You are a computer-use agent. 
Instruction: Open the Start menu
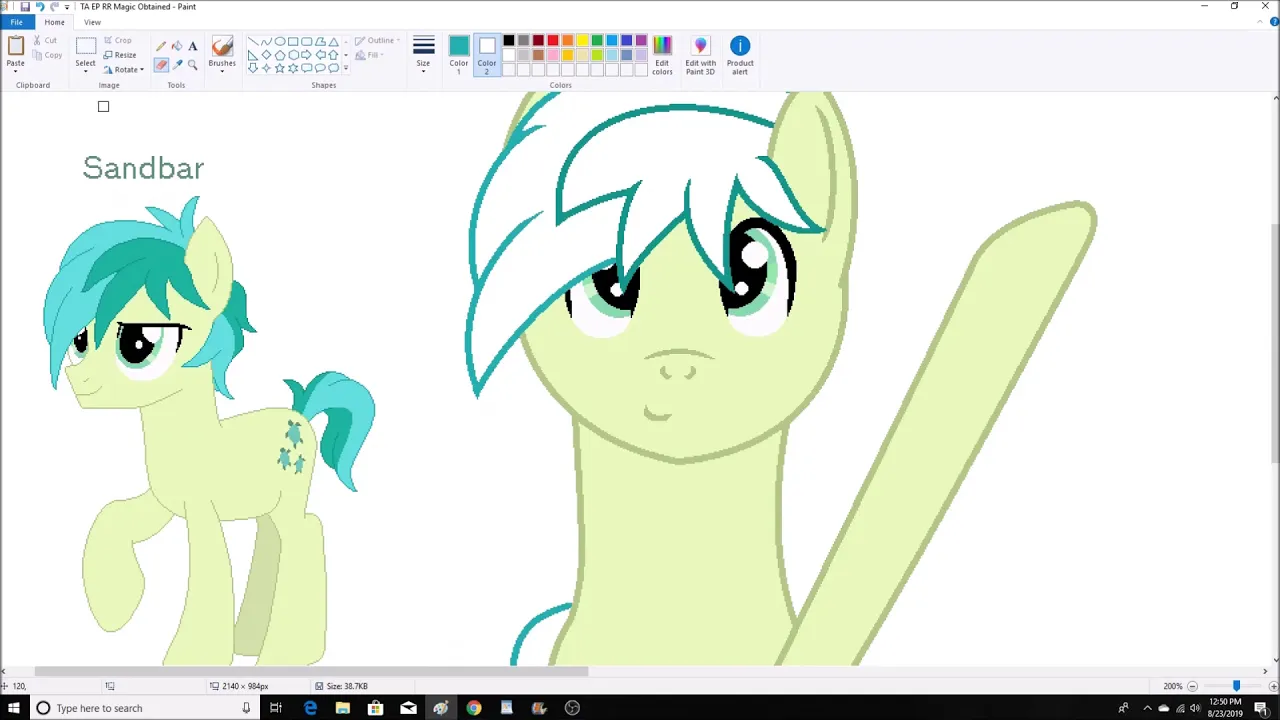14,708
